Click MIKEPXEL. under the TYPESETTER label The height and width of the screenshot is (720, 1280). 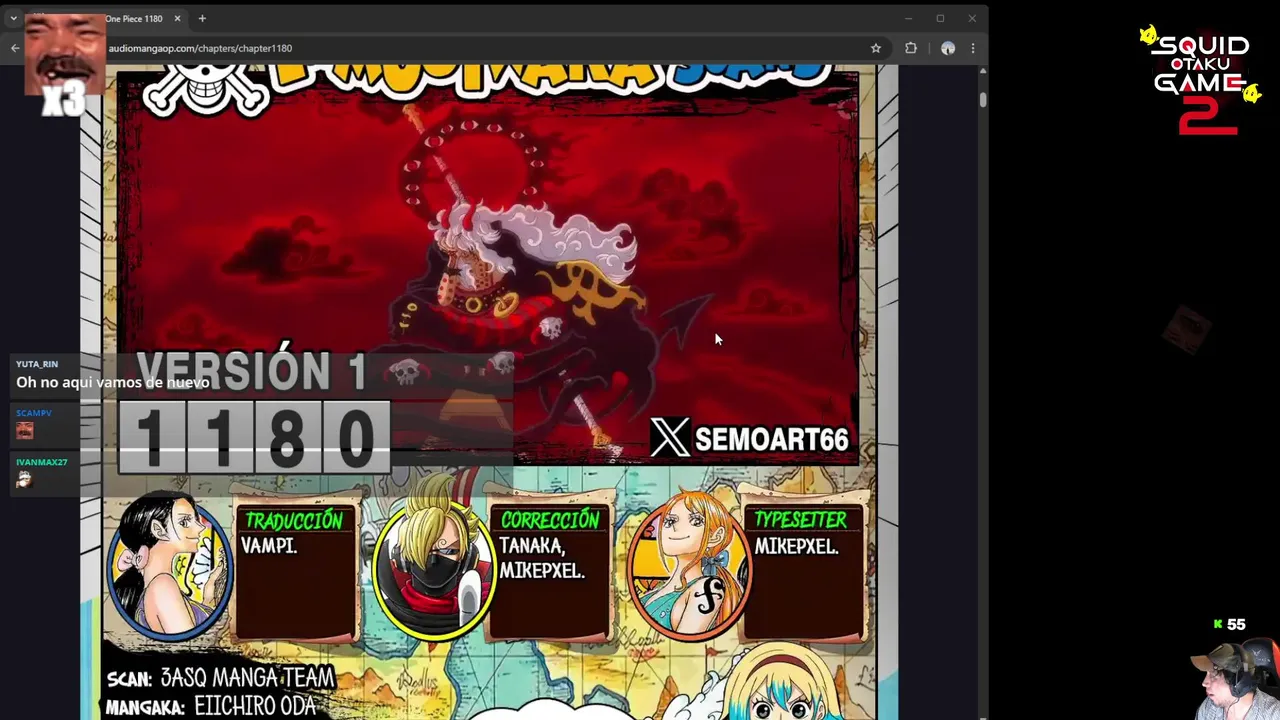tap(796, 547)
